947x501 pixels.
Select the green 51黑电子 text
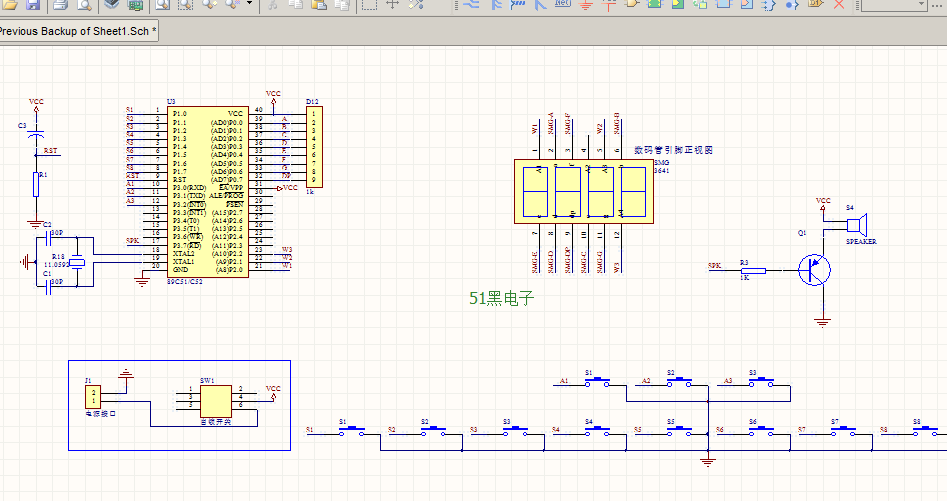pos(501,298)
